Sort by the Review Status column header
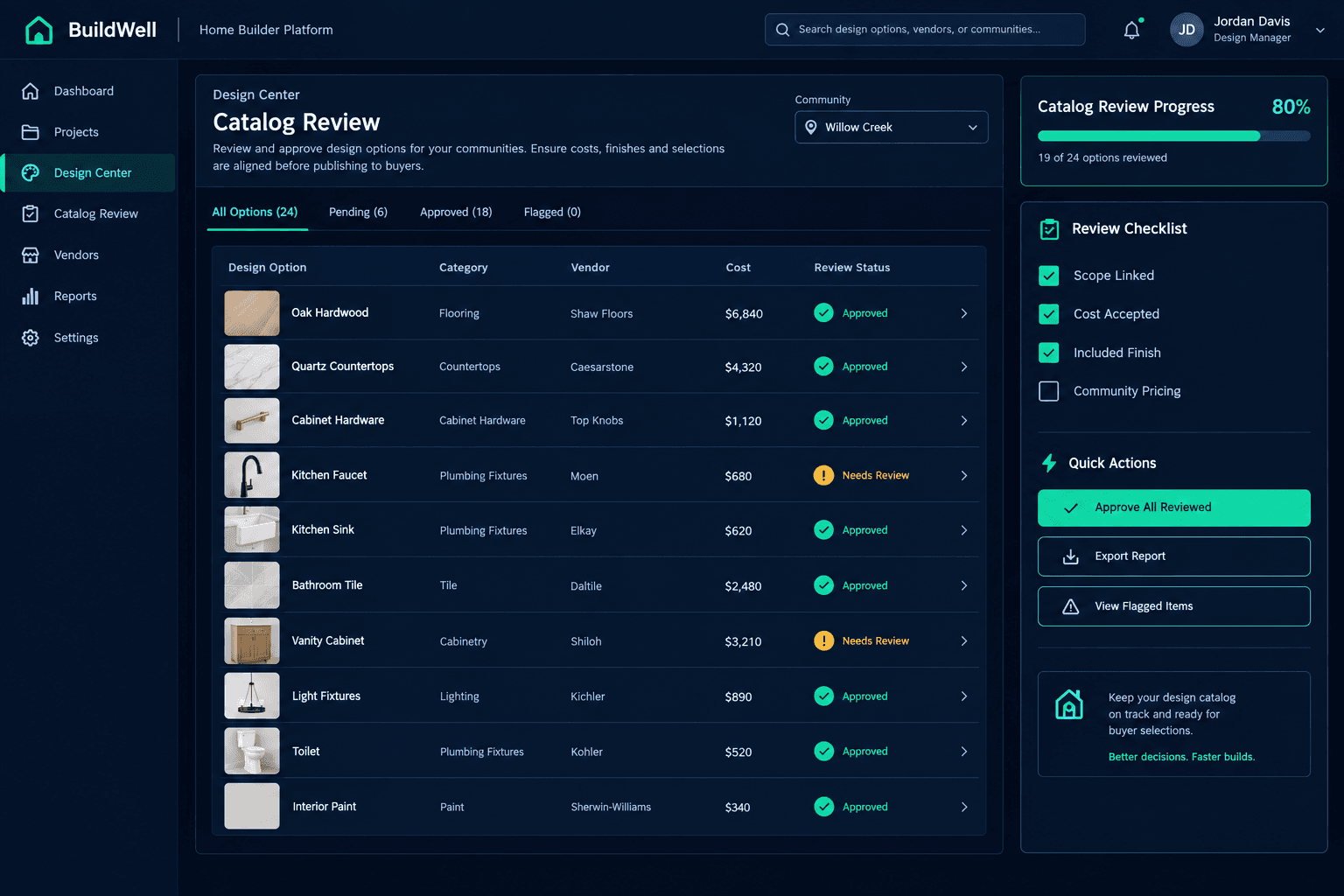This screenshot has width=1344, height=896. click(851, 268)
